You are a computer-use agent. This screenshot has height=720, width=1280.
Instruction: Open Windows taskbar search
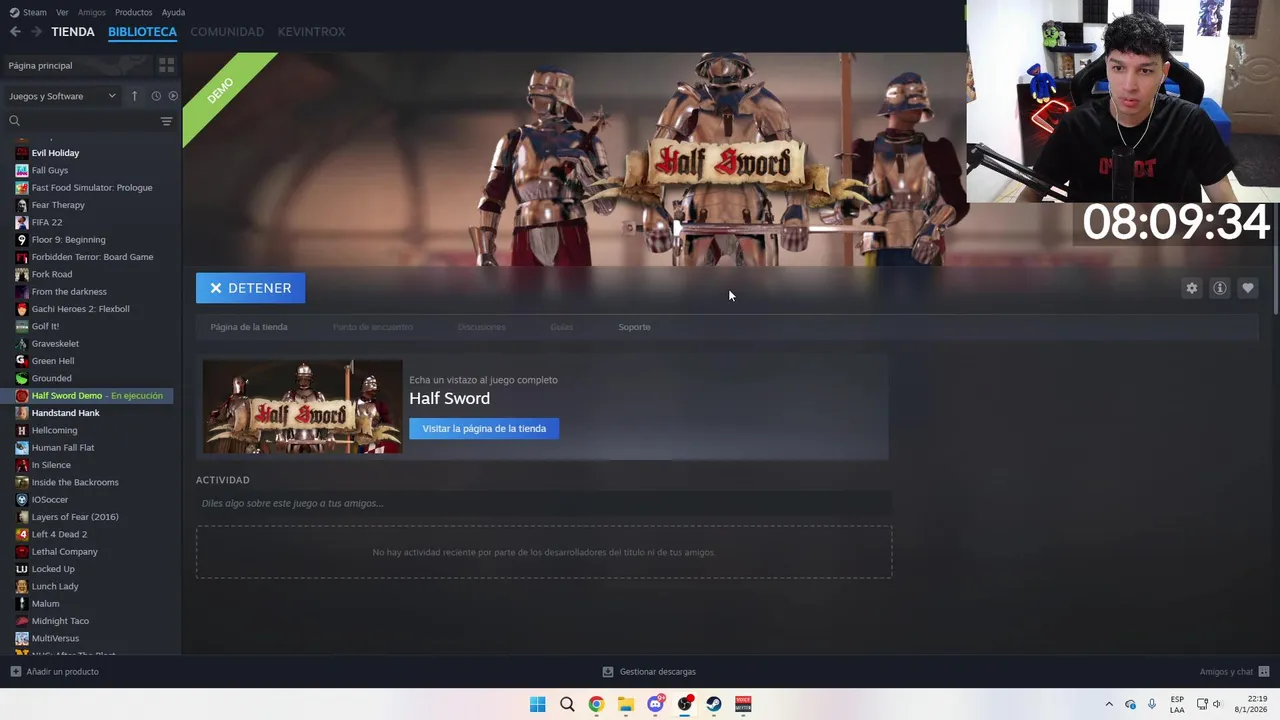click(567, 704)
